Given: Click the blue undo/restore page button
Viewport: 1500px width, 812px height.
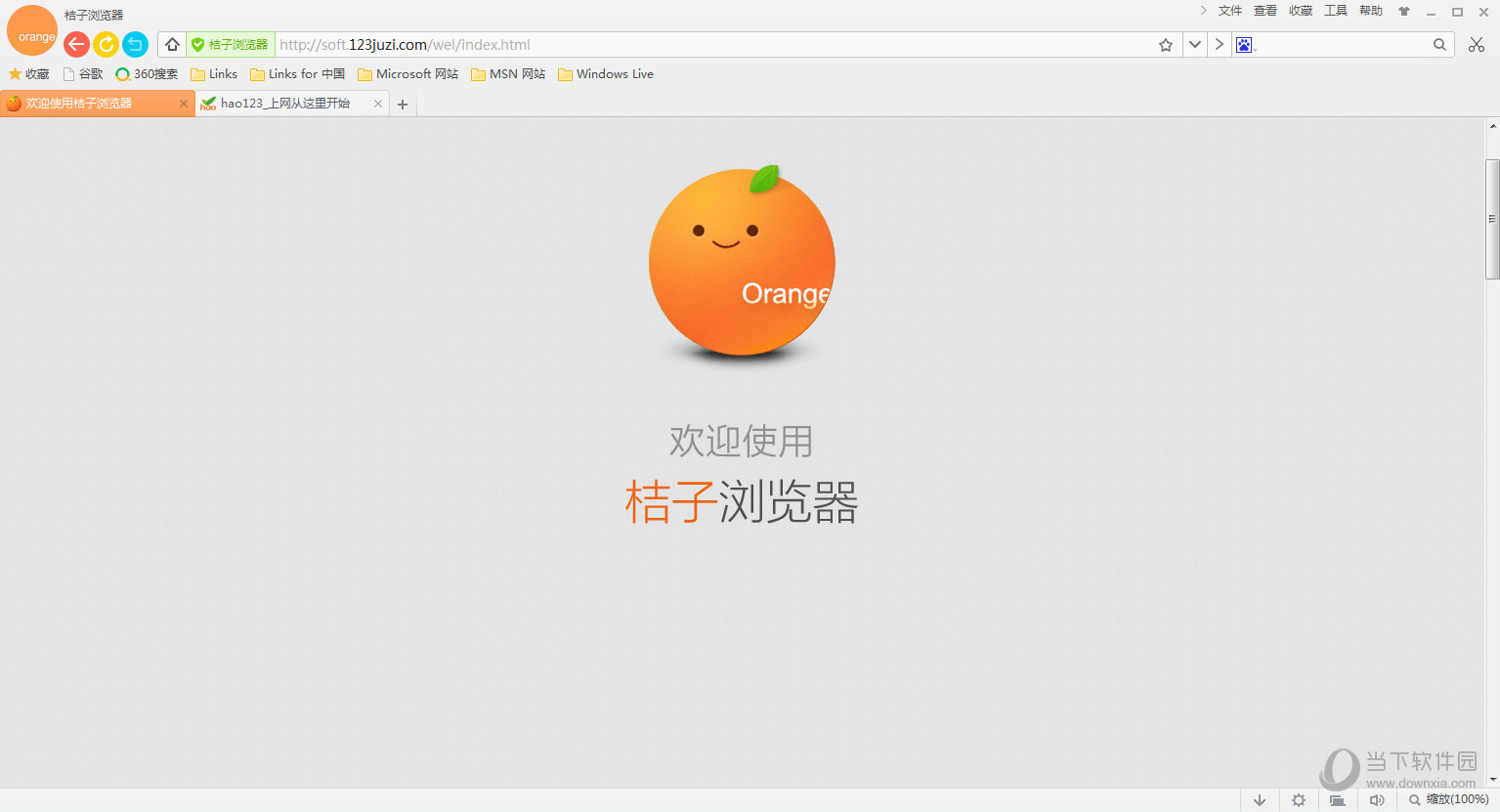Looking at the screenshot, I should [135, 44].
